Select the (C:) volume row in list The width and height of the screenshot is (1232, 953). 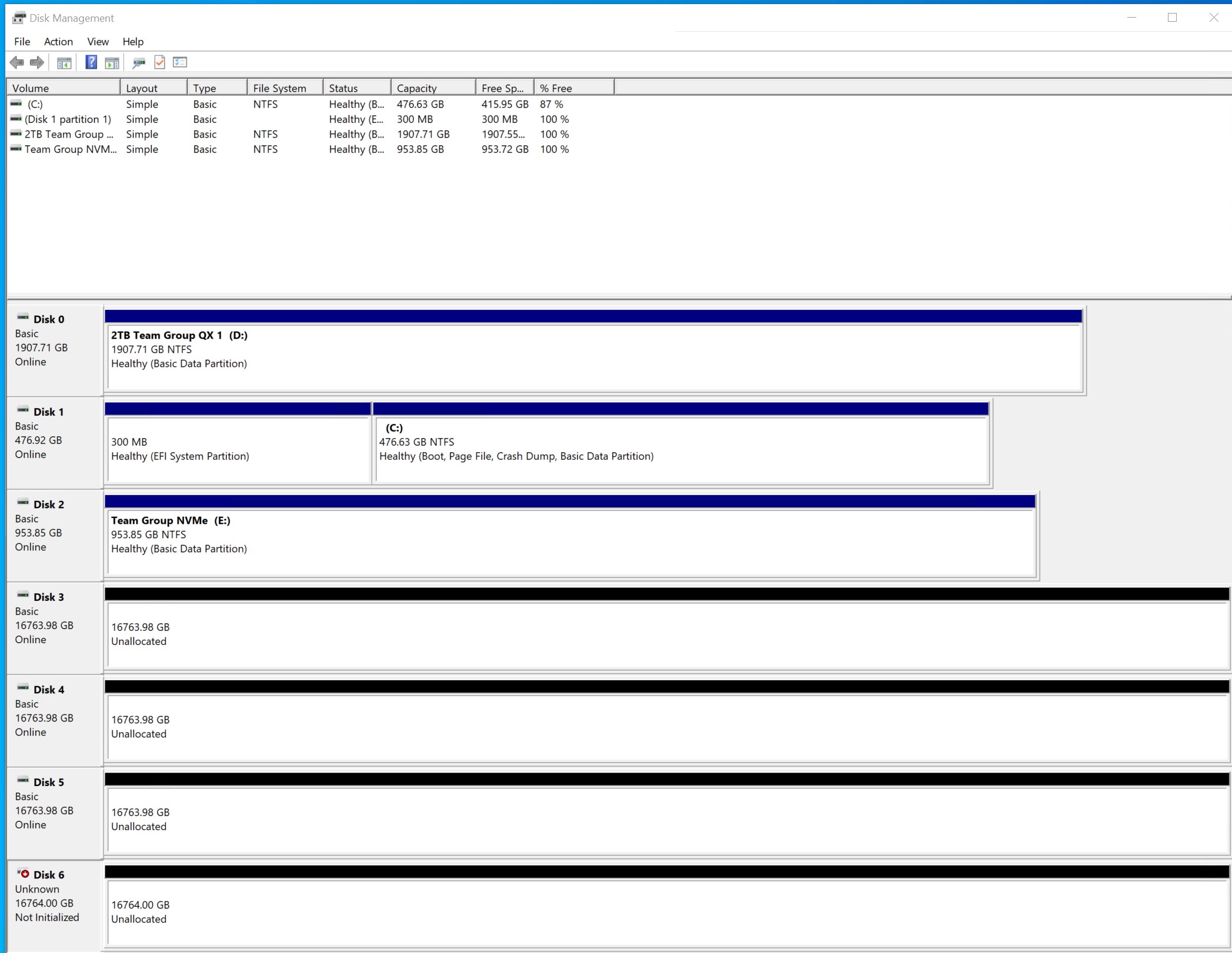[35, 104]
